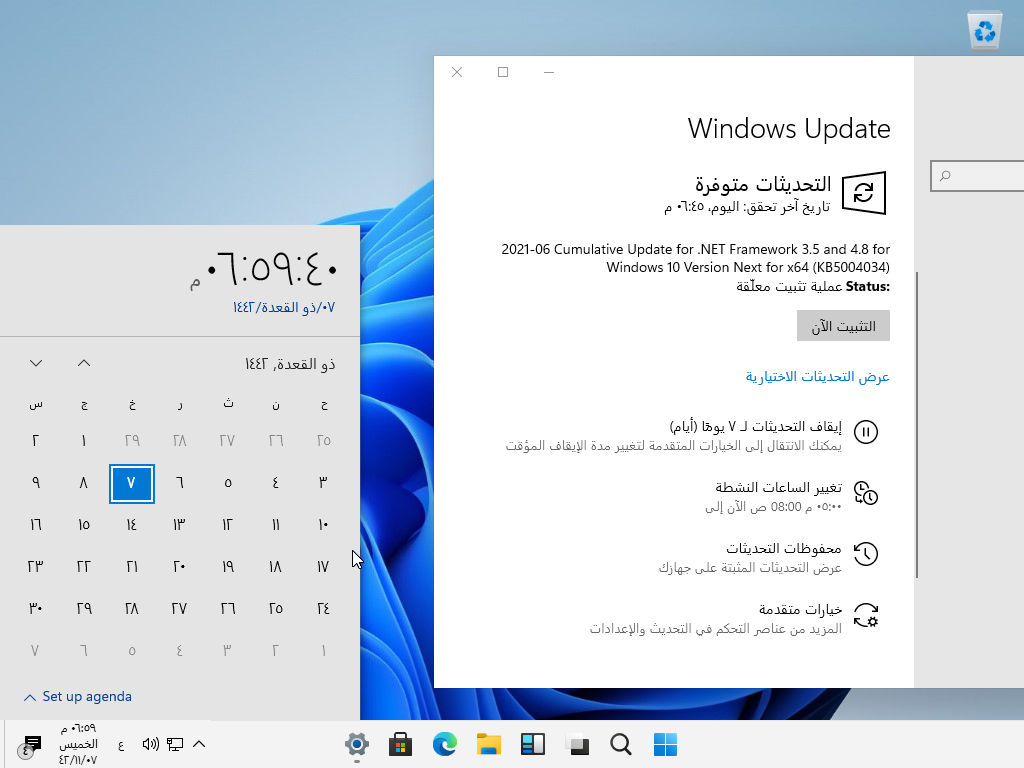
Task: Click the KB5004034 cumulative update title text
Action: click(696, 258)
